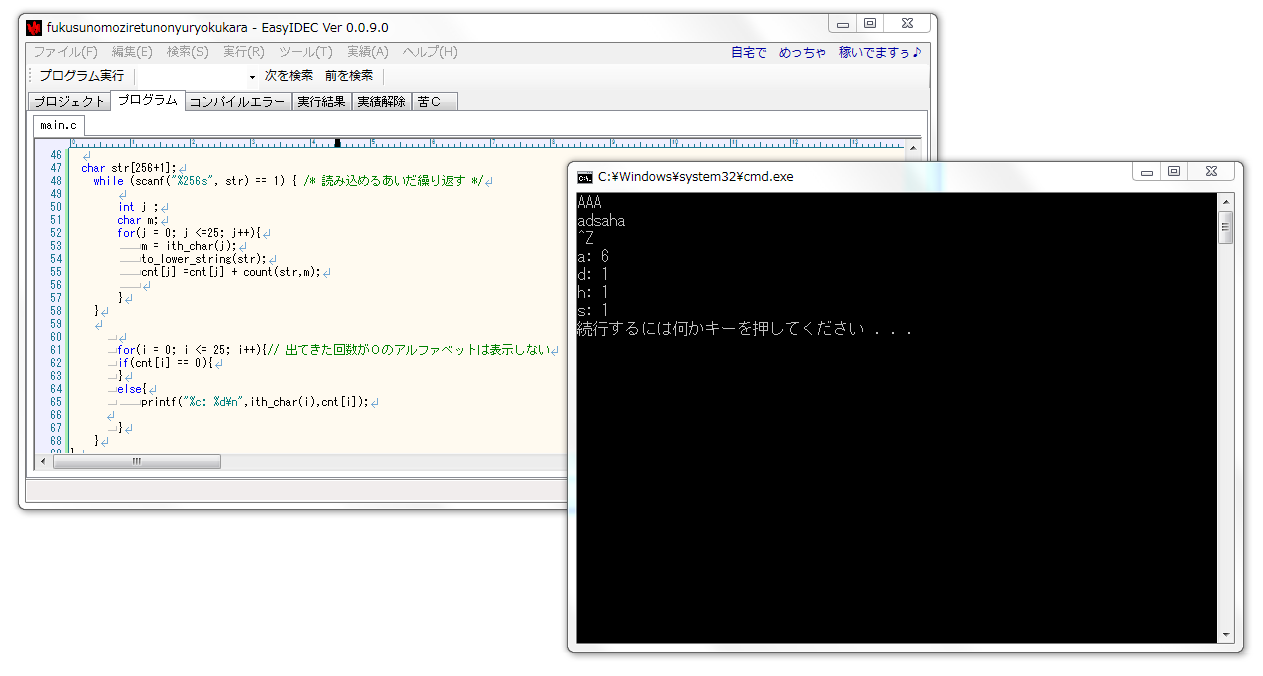
Task: Select the main.c editor tab
Action: [58, 125]
